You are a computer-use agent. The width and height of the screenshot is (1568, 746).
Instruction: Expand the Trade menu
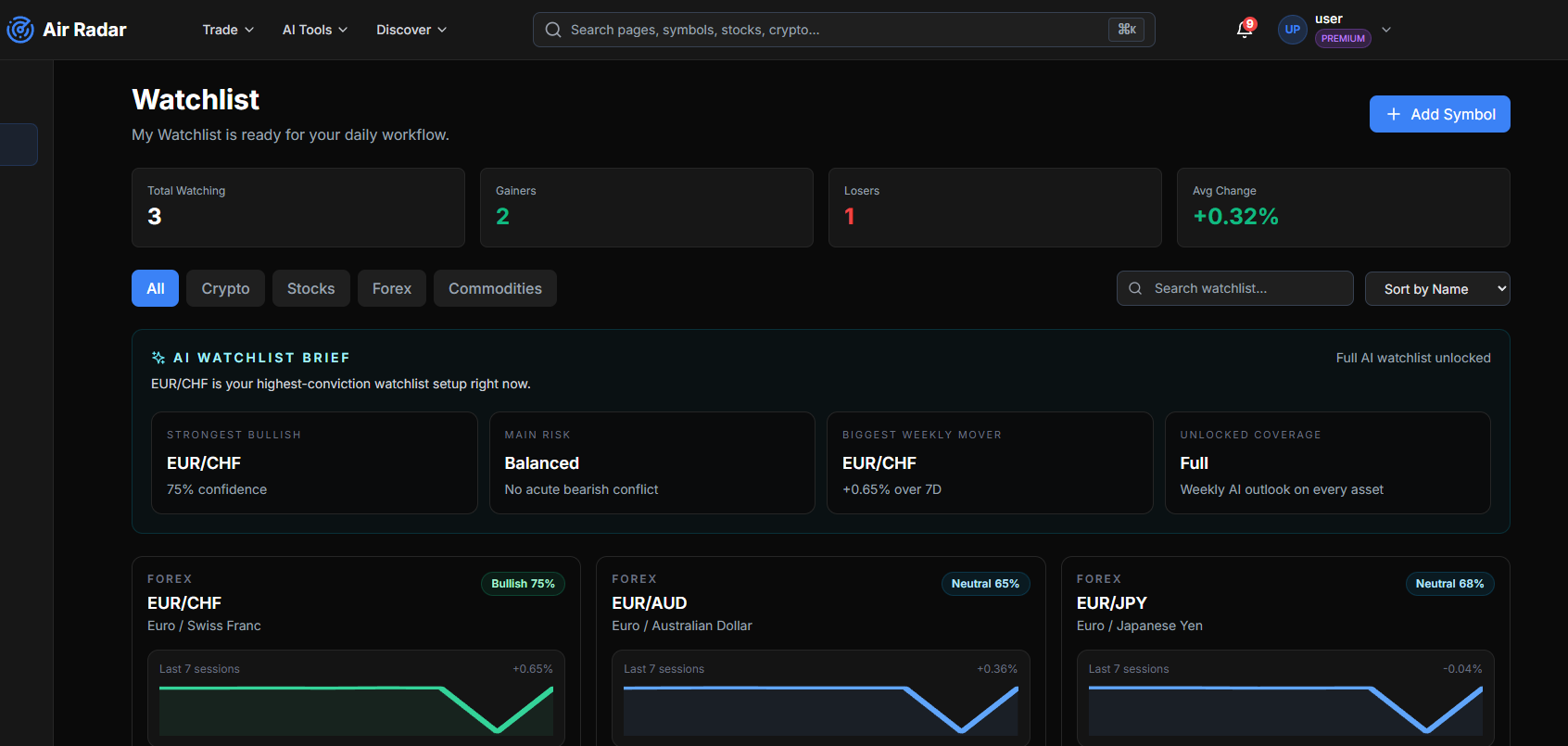(x=228, y=30)
